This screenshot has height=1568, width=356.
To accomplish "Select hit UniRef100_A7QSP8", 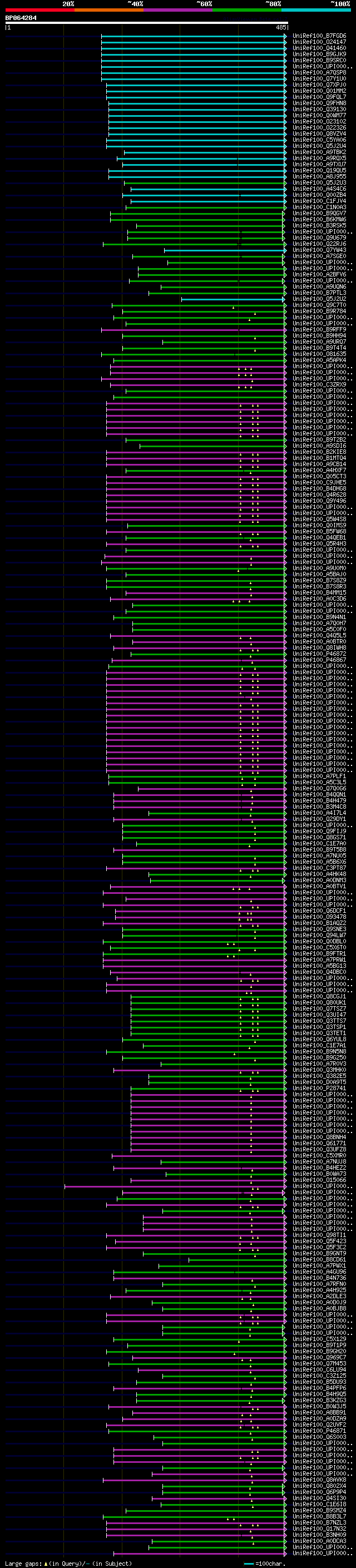I will (x=319, y=73).
